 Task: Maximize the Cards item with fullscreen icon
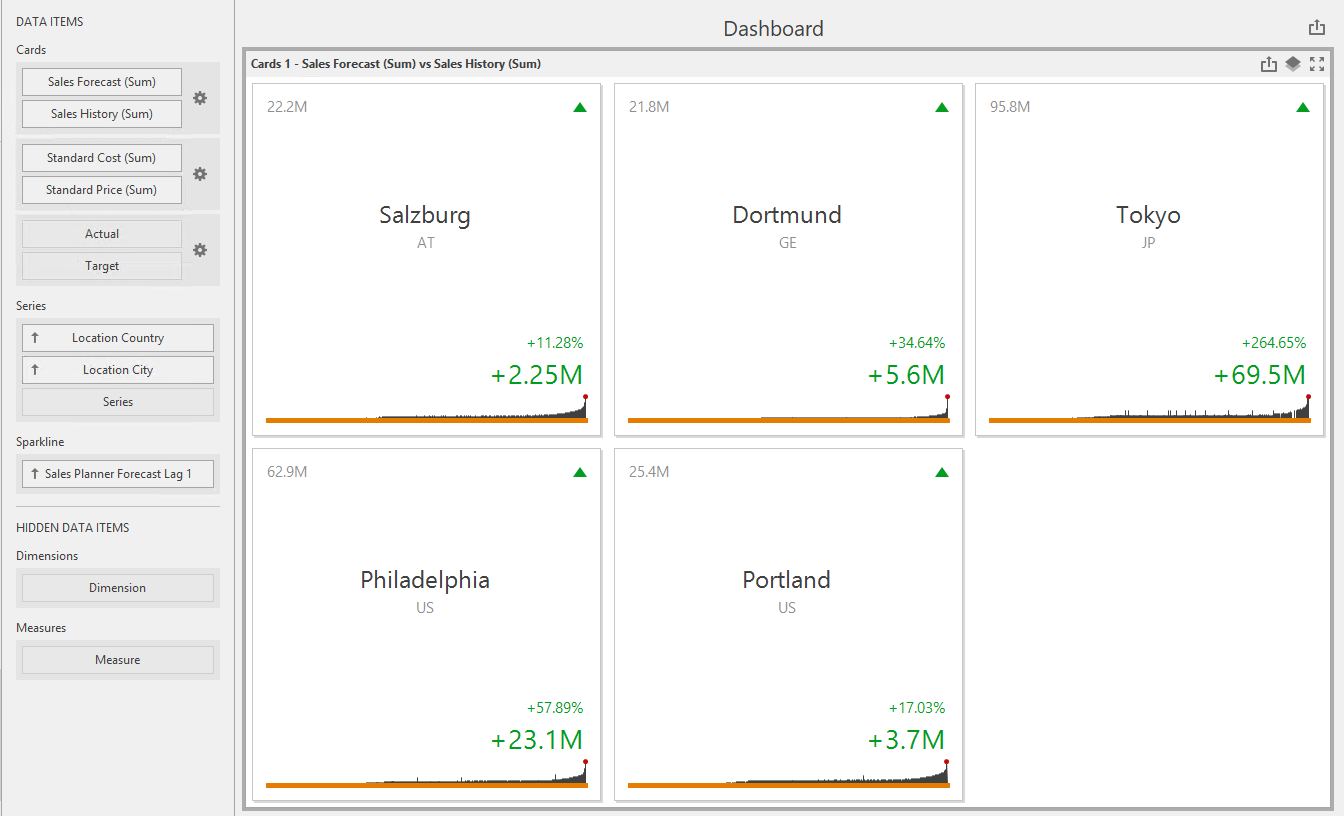point(1317,64)
